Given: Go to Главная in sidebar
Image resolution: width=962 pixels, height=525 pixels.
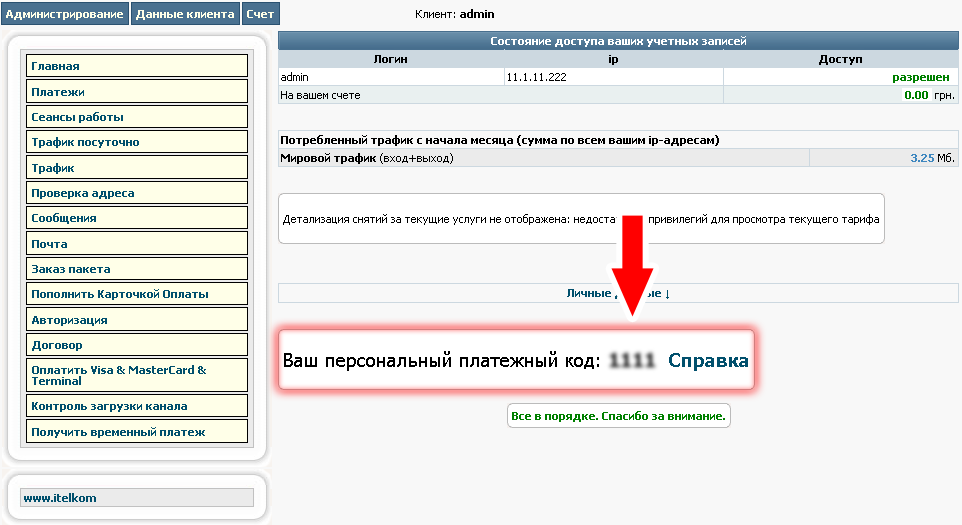Looking at the screenshot, I should tap(137, 66).
